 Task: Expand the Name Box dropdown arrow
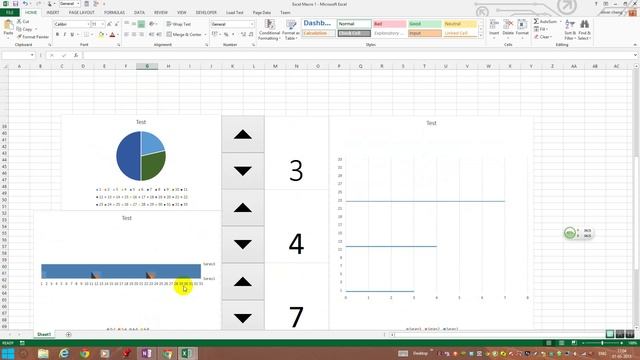(32, 55)
